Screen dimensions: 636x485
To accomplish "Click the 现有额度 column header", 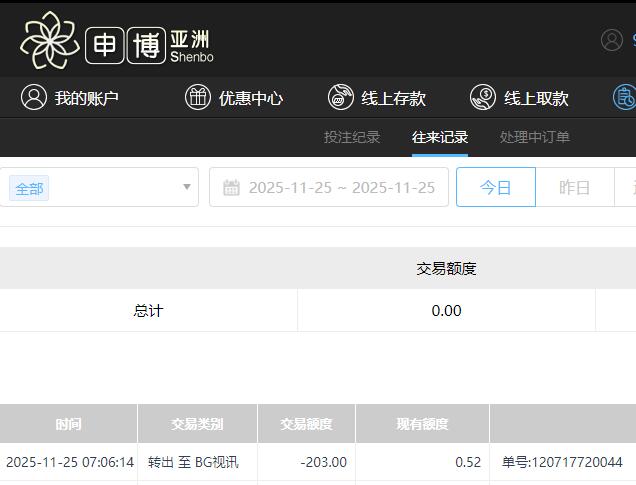I will click(422, 424).
